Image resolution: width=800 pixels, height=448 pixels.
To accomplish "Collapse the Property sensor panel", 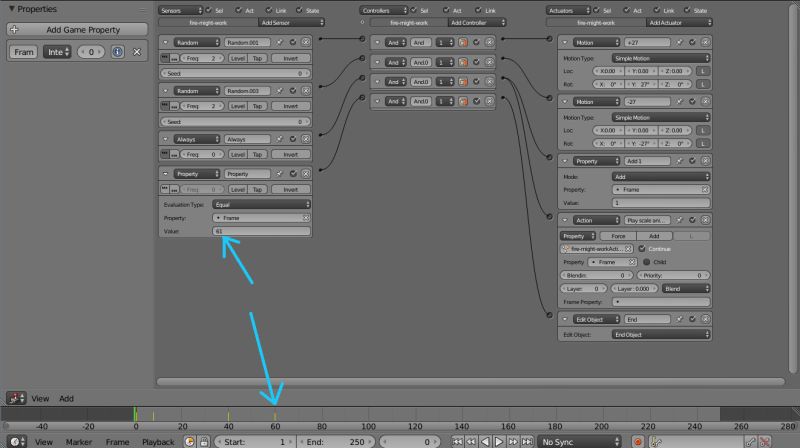I will pos(165,173).
